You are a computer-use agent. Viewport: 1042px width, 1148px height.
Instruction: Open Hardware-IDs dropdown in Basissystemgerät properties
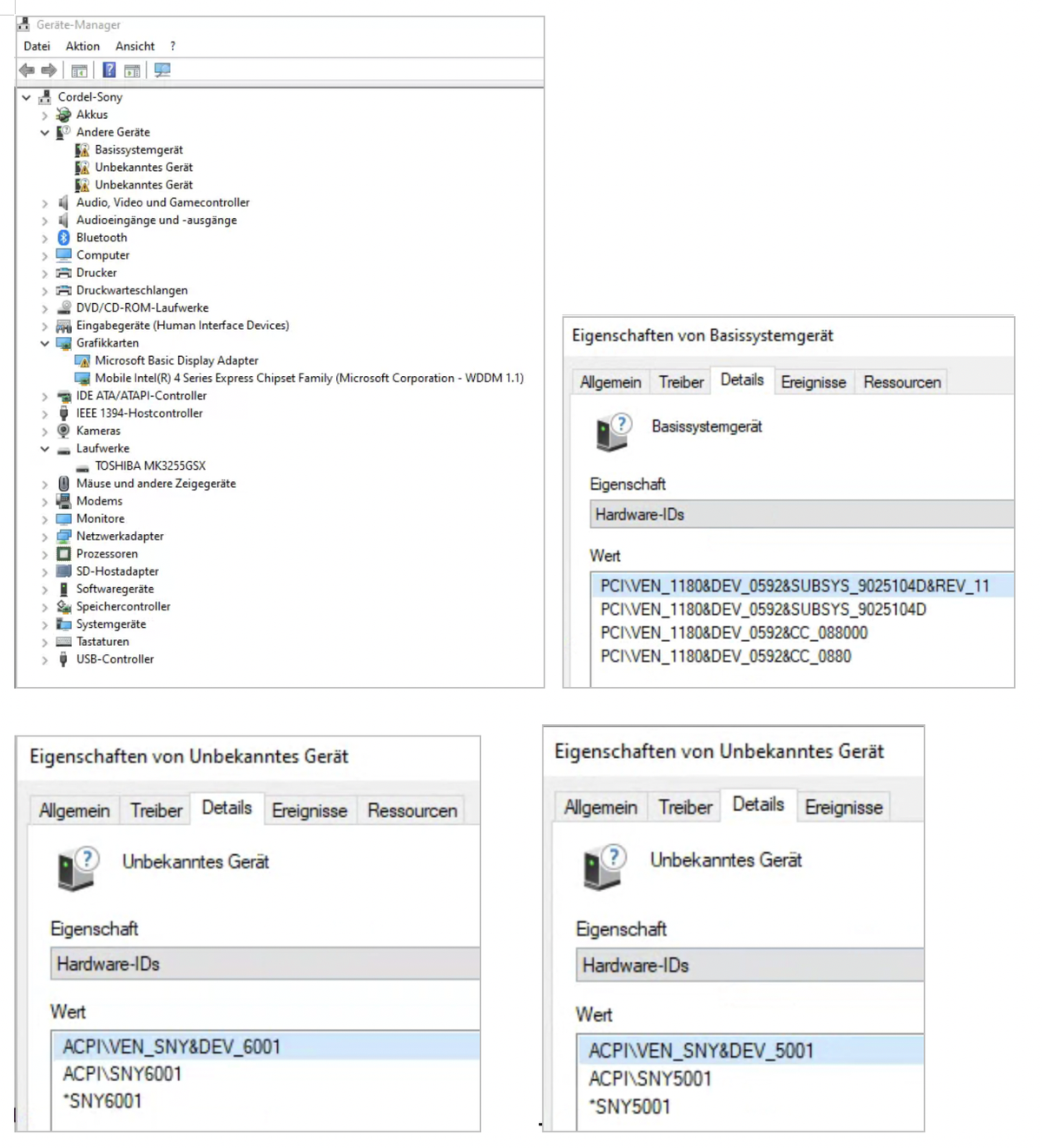click(x=801, y=515)
